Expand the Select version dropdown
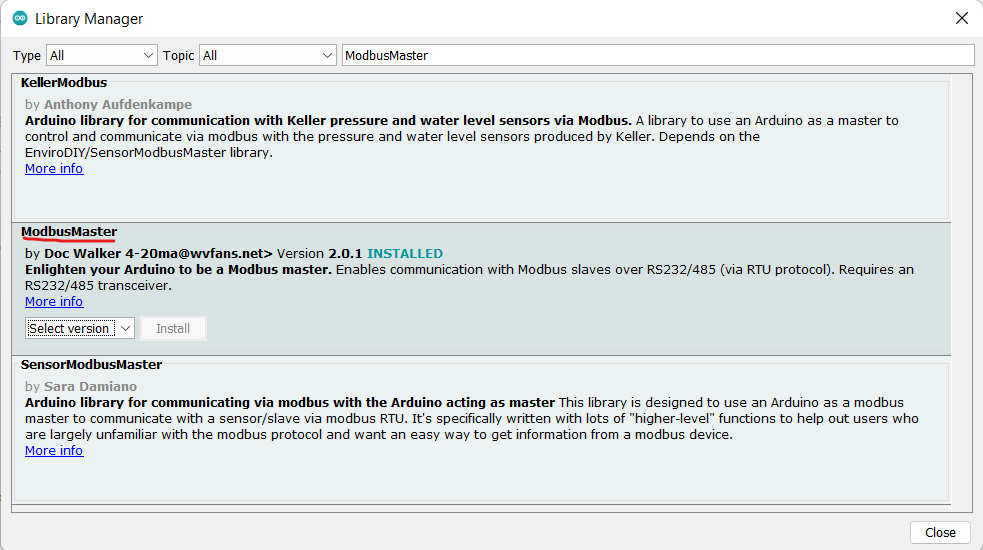The image size is (983, 550). tap(80, 328)
